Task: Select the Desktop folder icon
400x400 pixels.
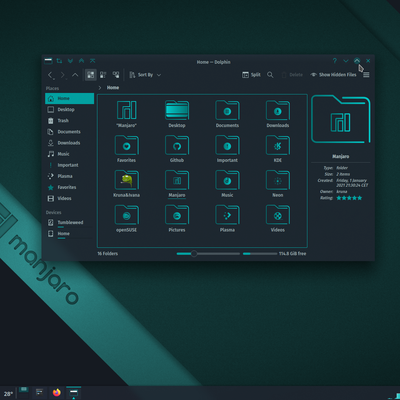Action: point(177,110)
